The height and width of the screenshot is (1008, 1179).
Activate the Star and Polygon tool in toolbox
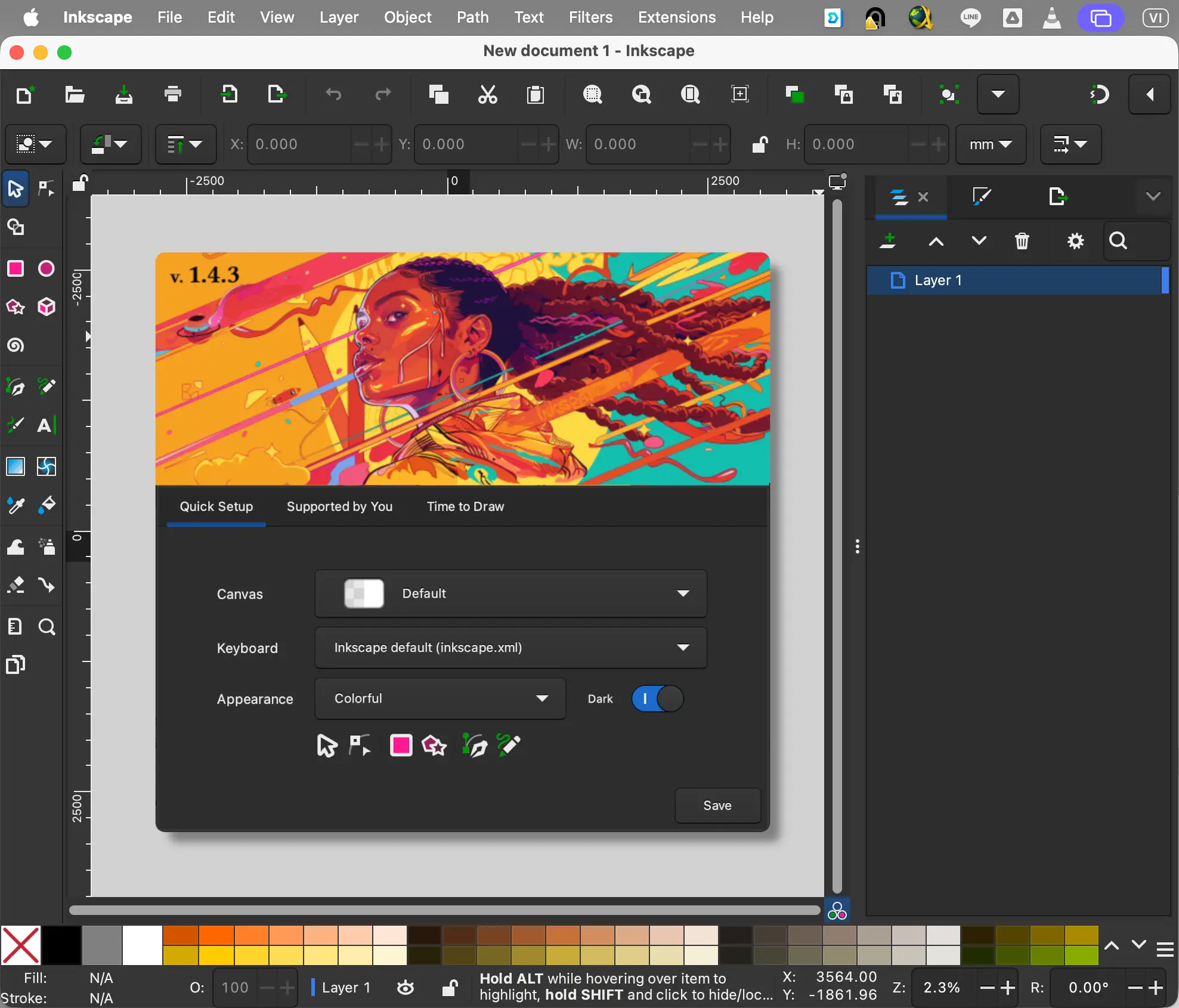(x=16, y=307)
